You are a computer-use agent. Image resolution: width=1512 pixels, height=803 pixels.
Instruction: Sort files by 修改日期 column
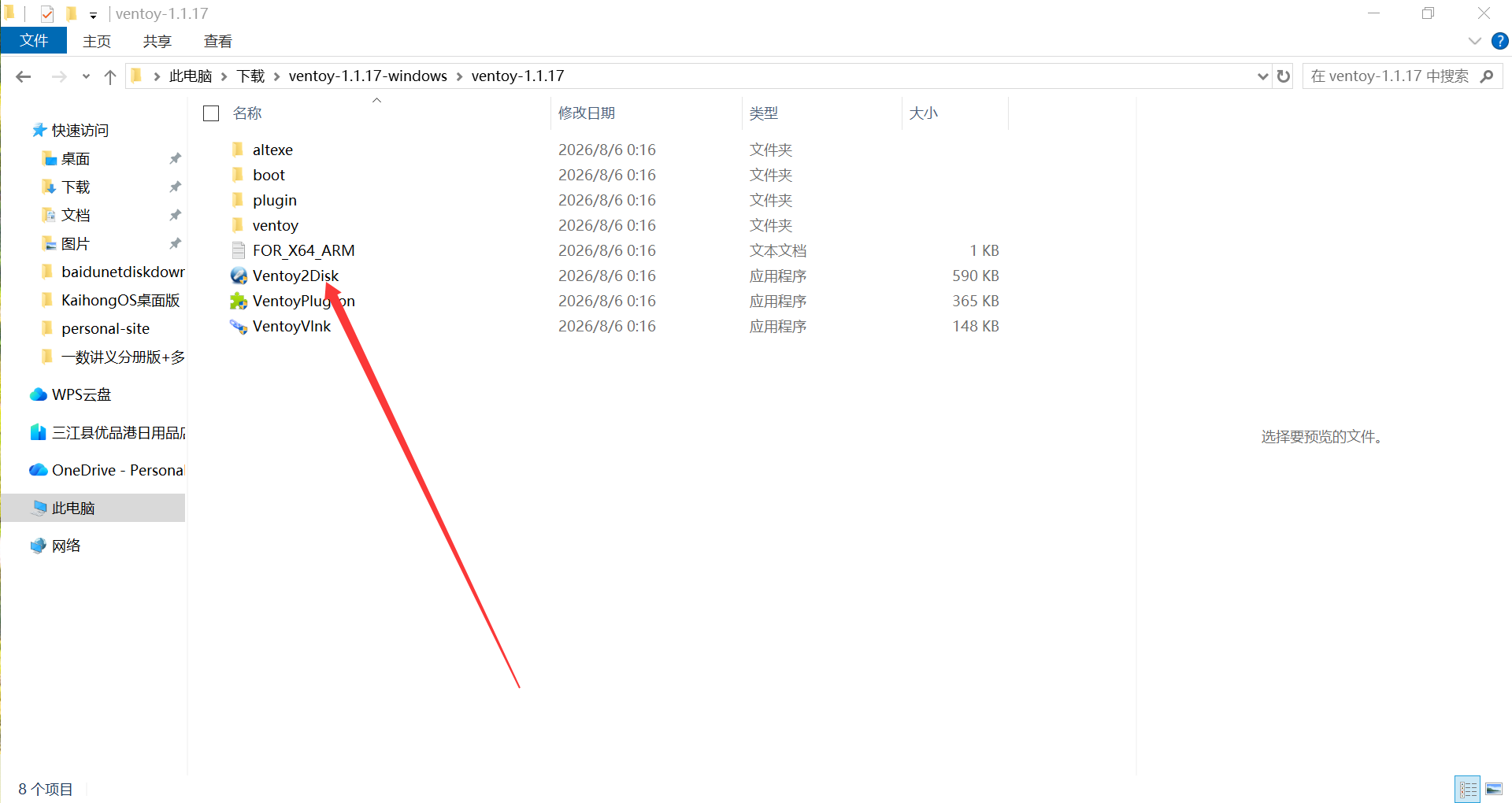click(587, 113)
